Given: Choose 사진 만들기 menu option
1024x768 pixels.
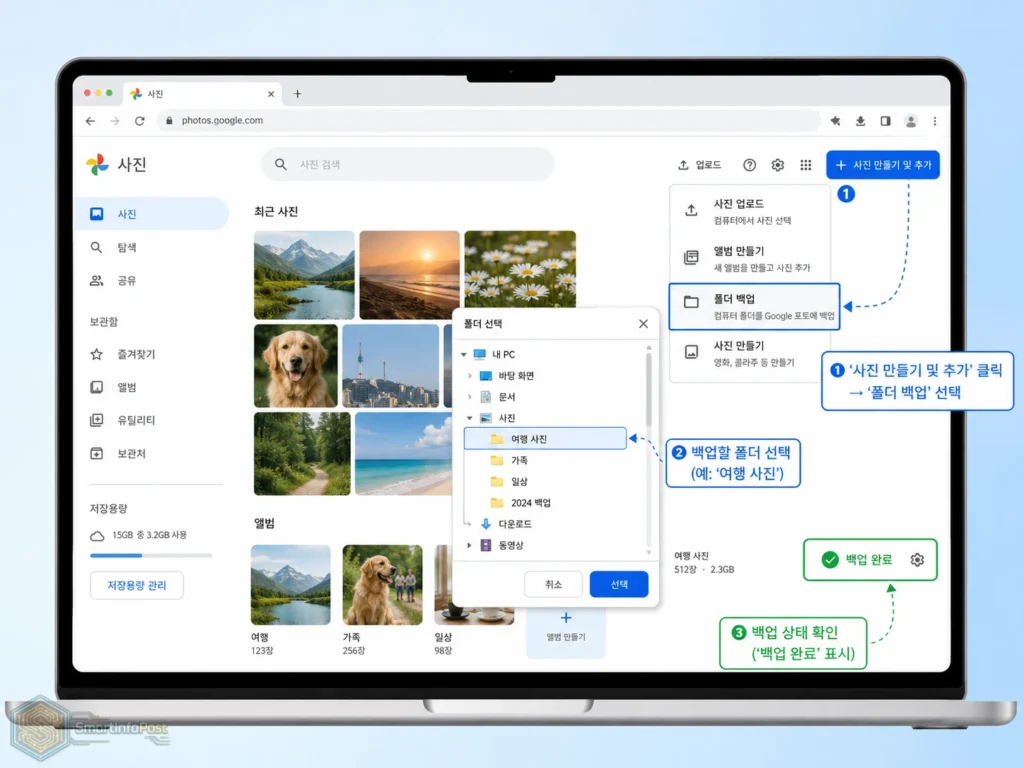Looking at the screenshot, I should (750, 353).
